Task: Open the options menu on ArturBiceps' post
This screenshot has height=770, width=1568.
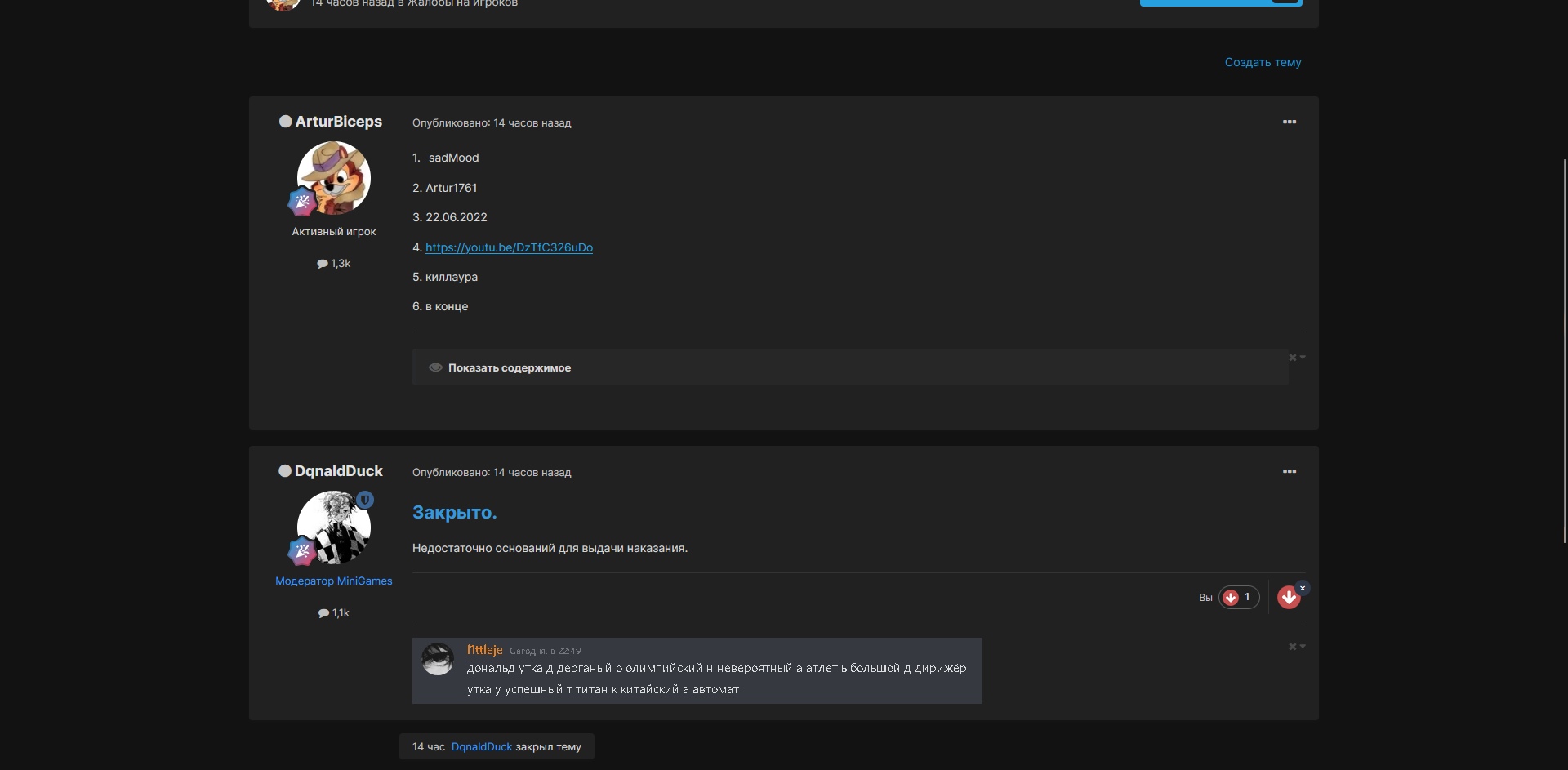Action: [1289, 122]
